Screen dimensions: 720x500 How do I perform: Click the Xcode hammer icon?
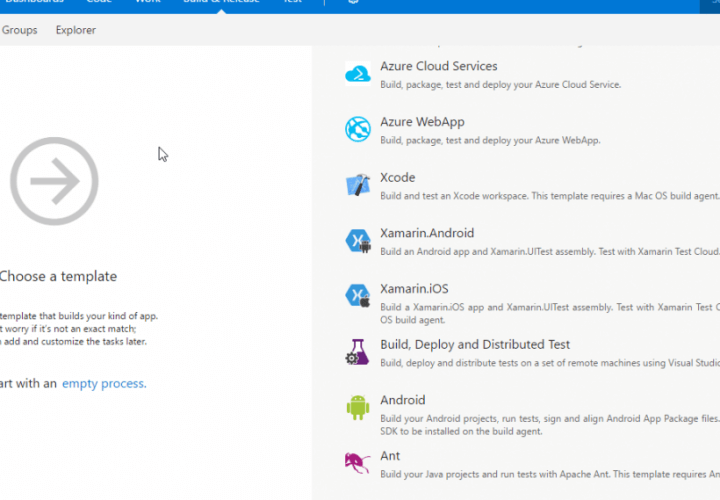[x=358, y=185]
